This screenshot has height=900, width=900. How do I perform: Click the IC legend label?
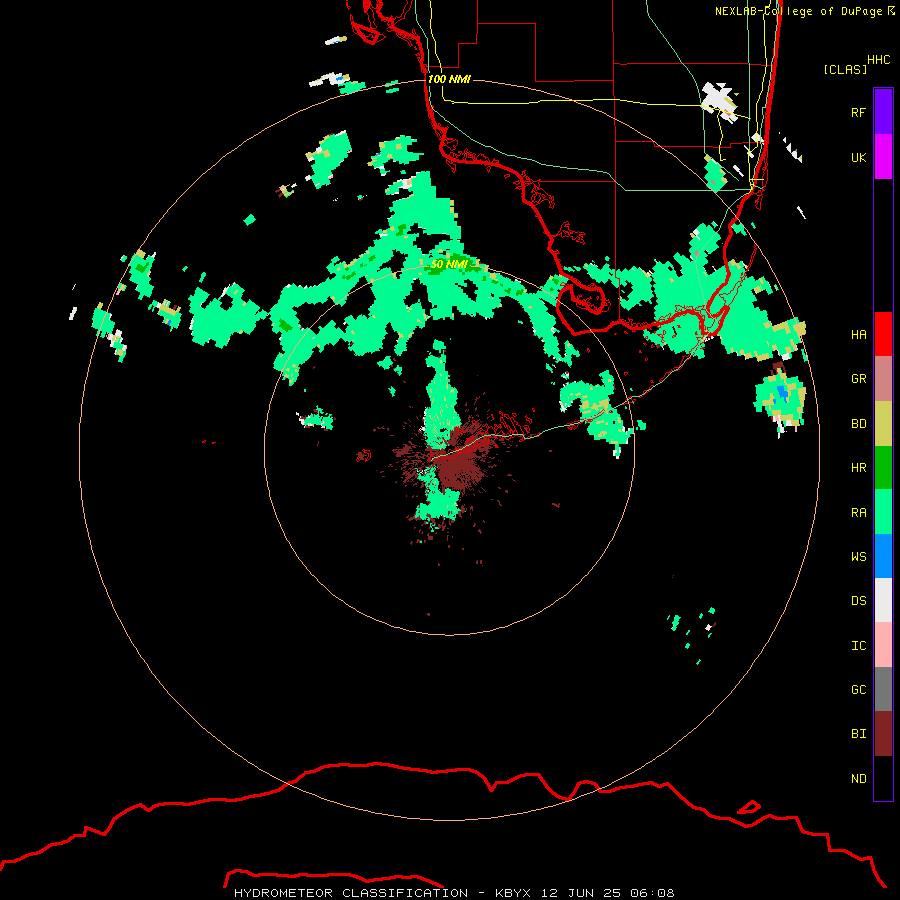click(x=858, y=645)
